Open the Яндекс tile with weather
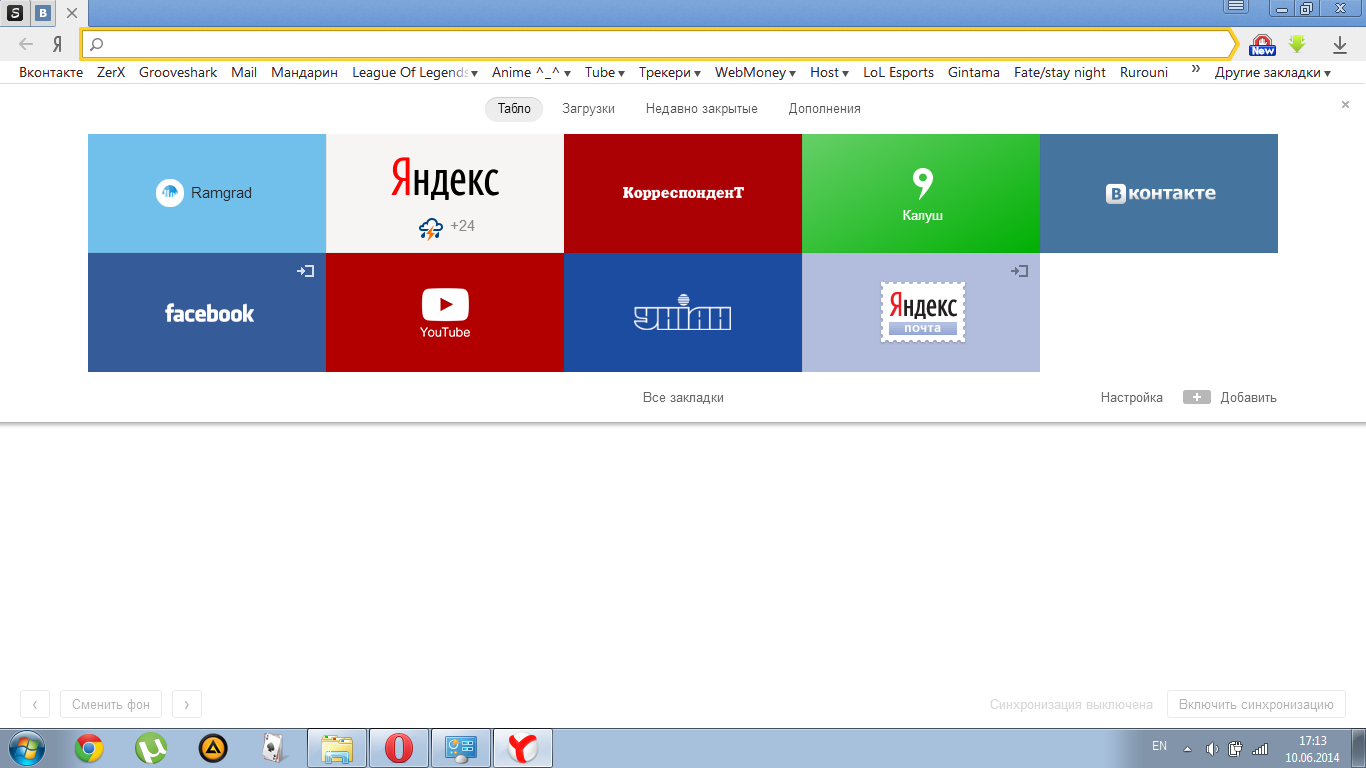Image resolution: width=1366 pixels, height=768 pixels. (x=445, y=193)
